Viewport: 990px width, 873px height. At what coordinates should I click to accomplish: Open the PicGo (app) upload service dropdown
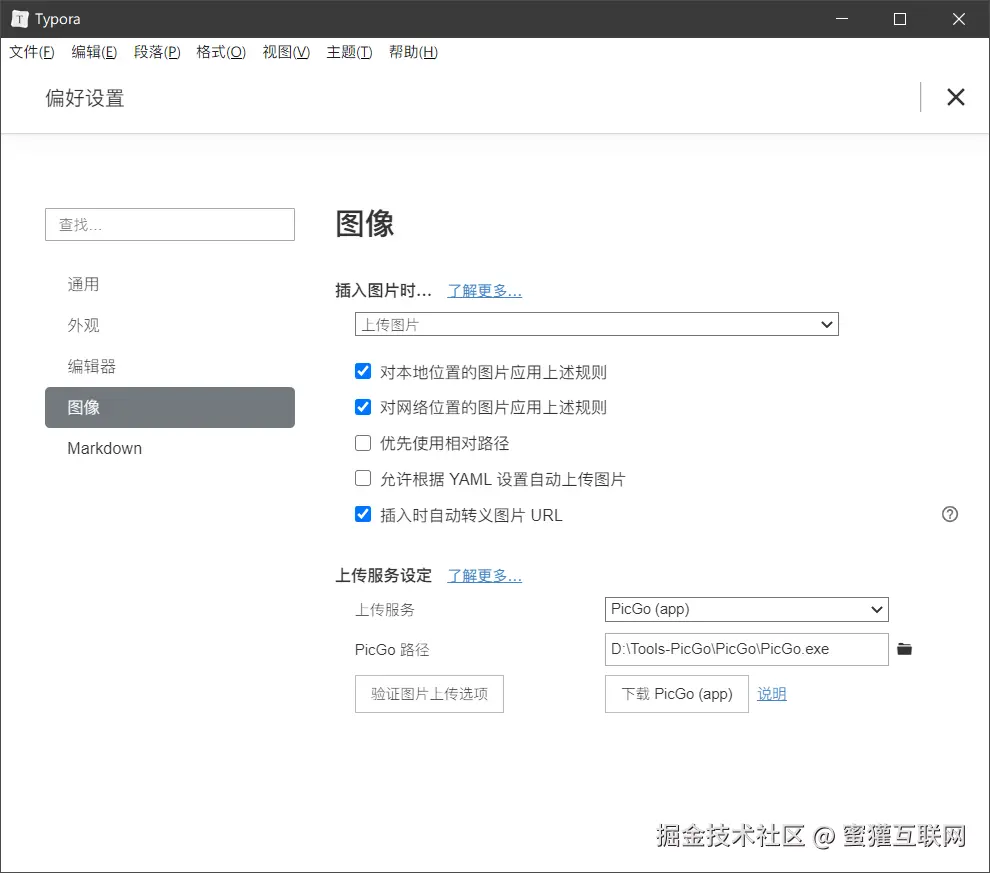(746, 609)
